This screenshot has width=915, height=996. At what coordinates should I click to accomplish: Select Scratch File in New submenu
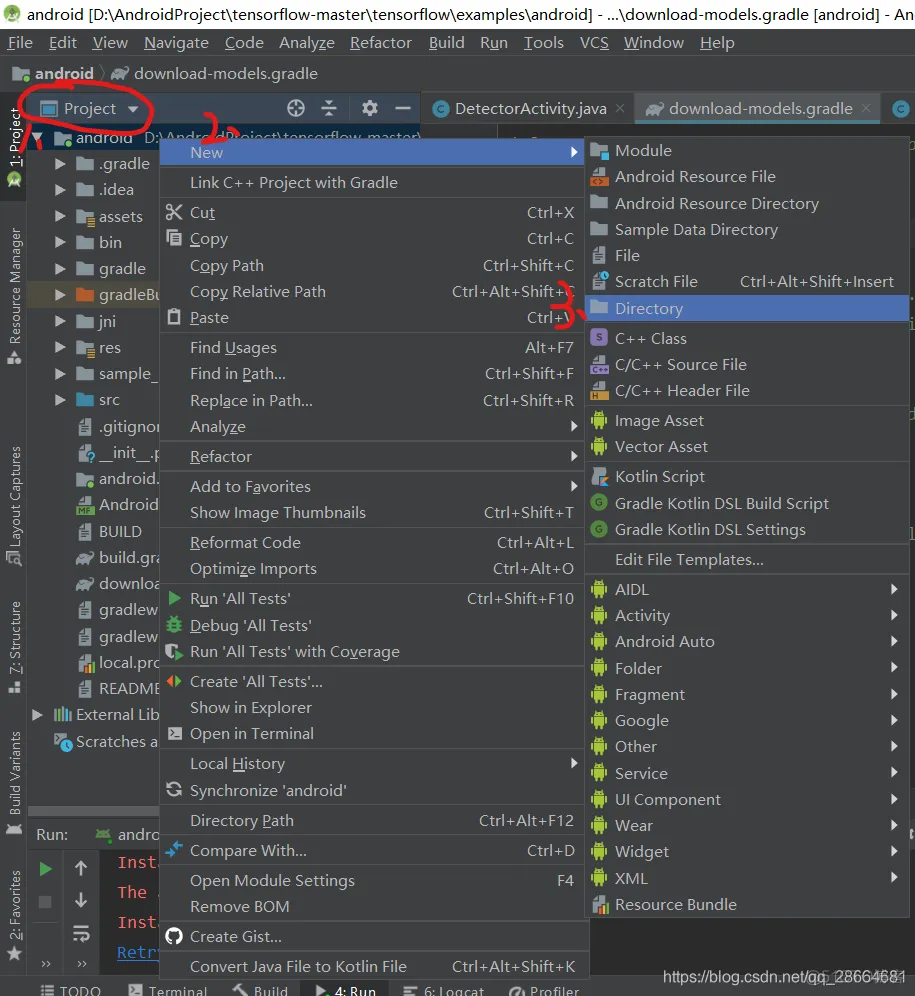(747, 281)
